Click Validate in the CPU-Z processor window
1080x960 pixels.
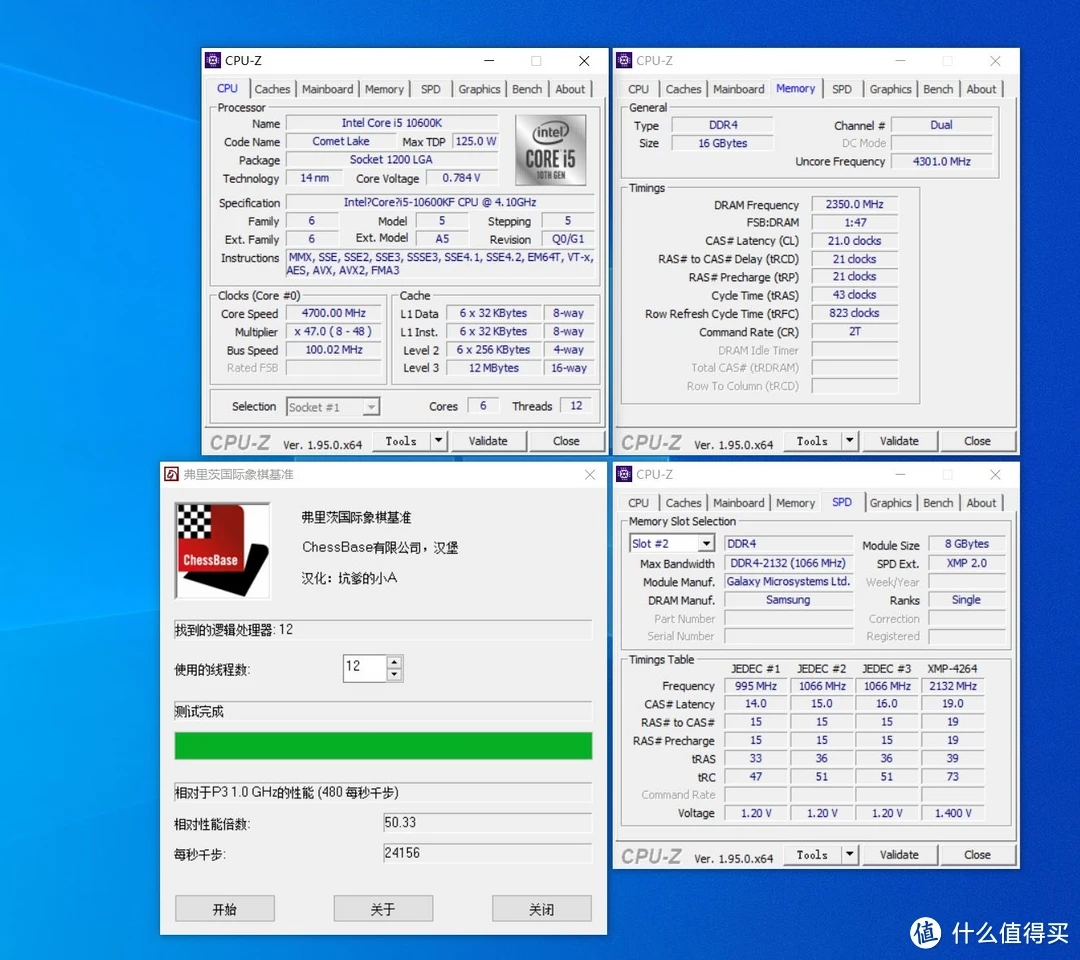(488, 441)
